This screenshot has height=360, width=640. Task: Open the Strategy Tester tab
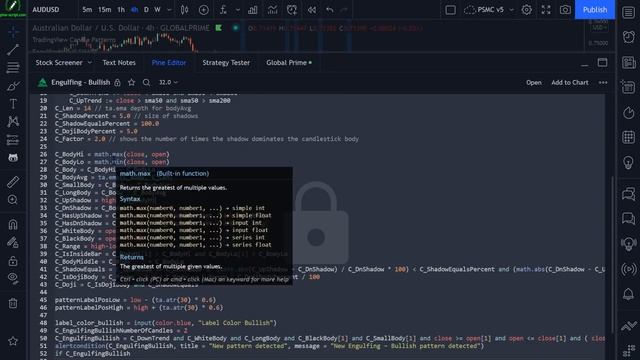click(x=226, y=62)
